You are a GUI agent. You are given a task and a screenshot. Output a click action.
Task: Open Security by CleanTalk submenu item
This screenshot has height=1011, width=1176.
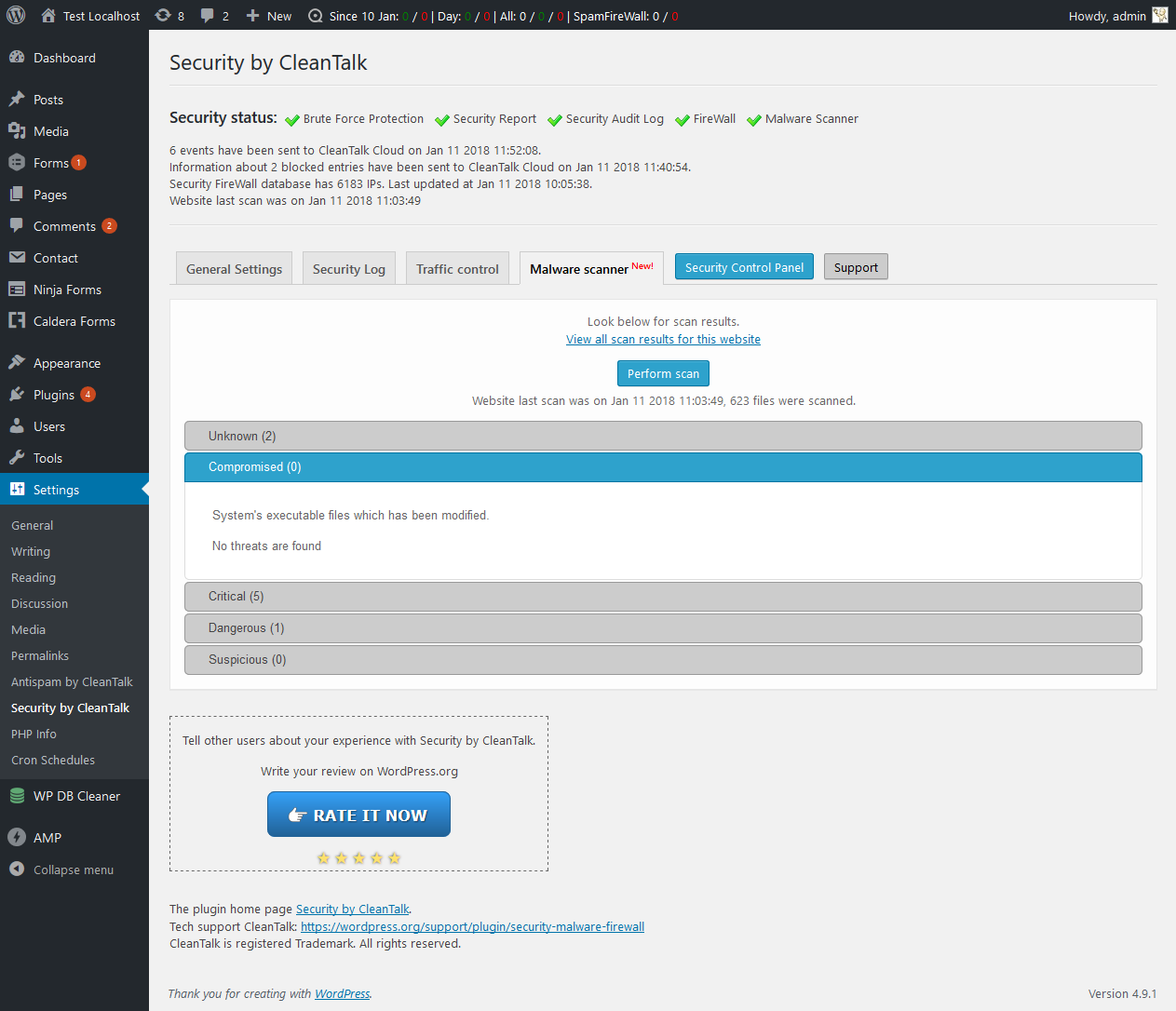pyautogui.click(x=70, y=708)
